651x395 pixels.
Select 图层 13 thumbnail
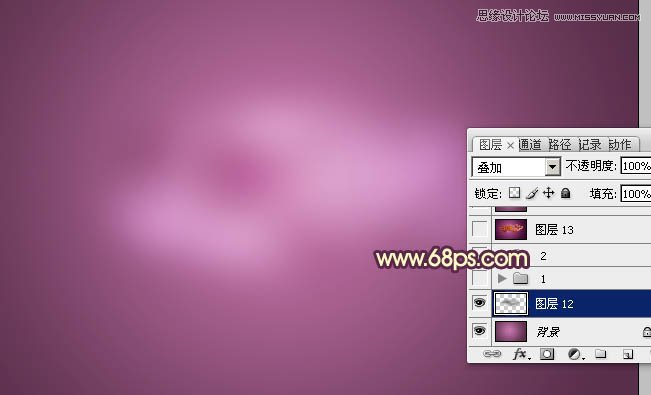coord(511,229)
